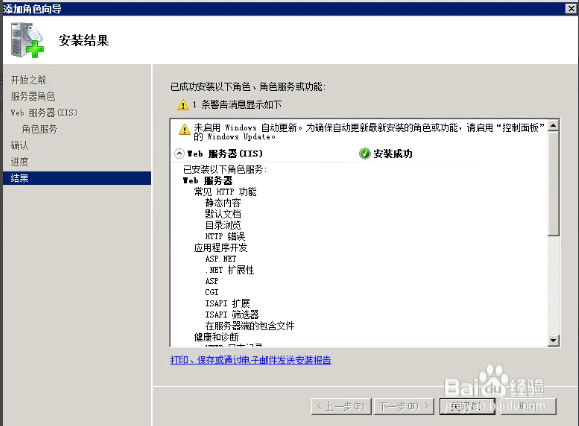579x426 pixels.
Task: Select 服务器角色 step in the sidebar
Action: click(x=33, y=96)
